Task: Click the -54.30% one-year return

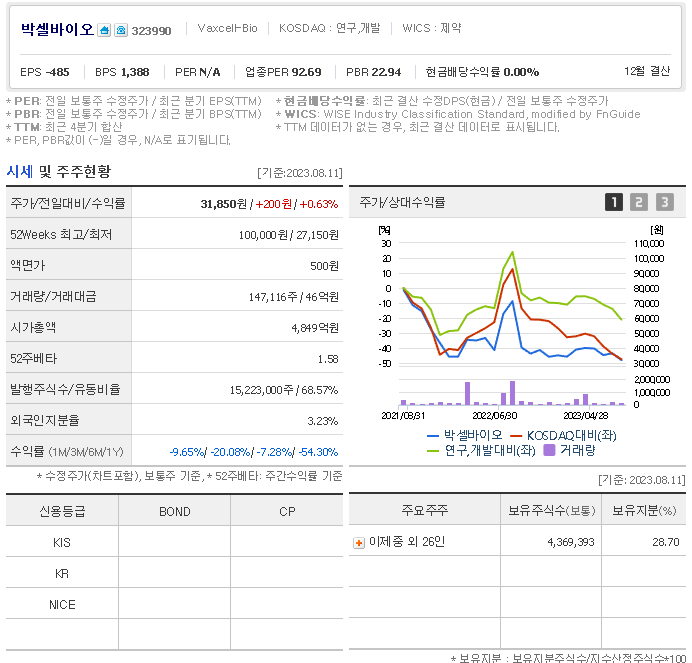Action: click(x=318, y=452)
